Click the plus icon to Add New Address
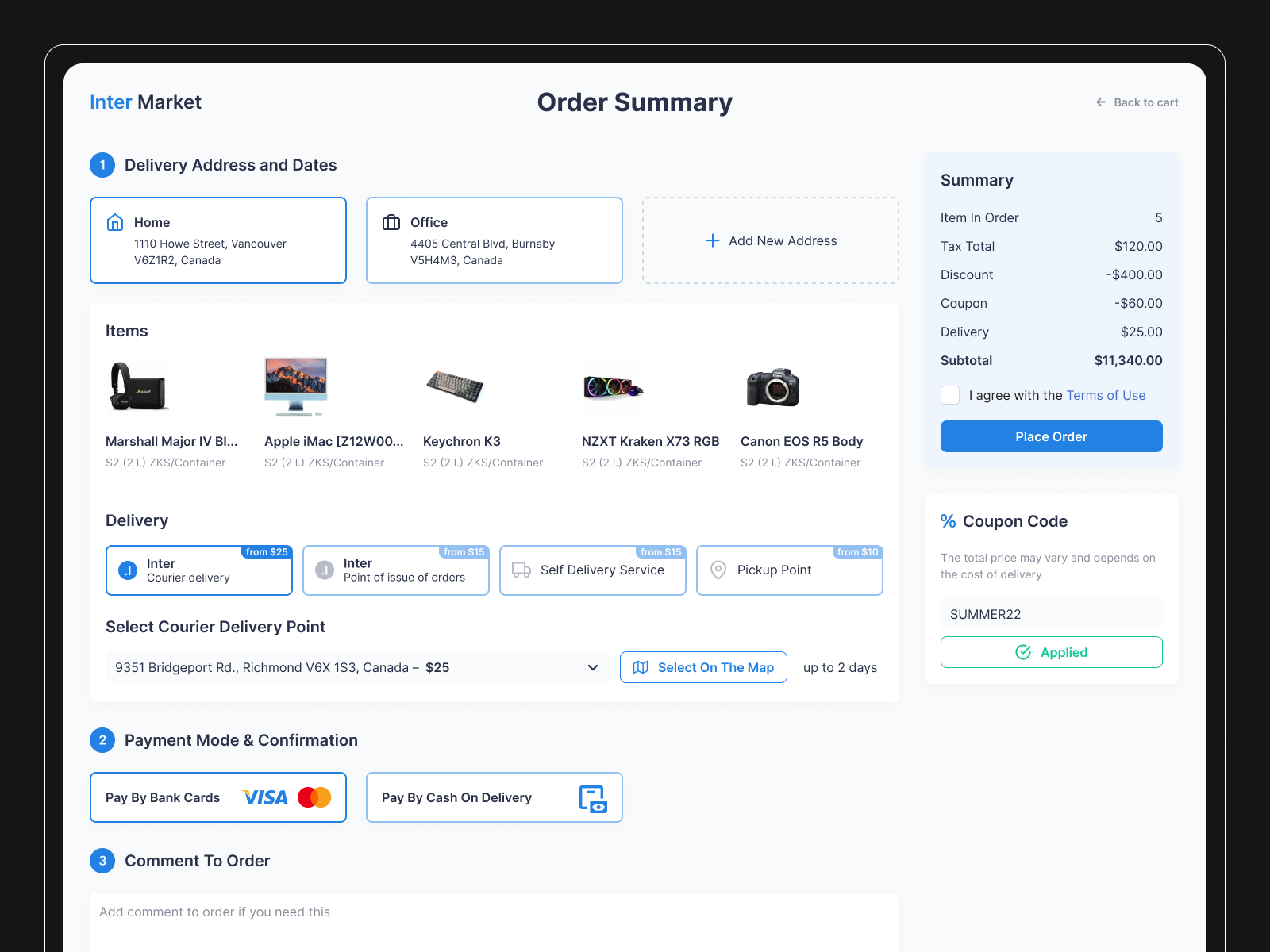Screen dimensions: 1270x952 713,240
